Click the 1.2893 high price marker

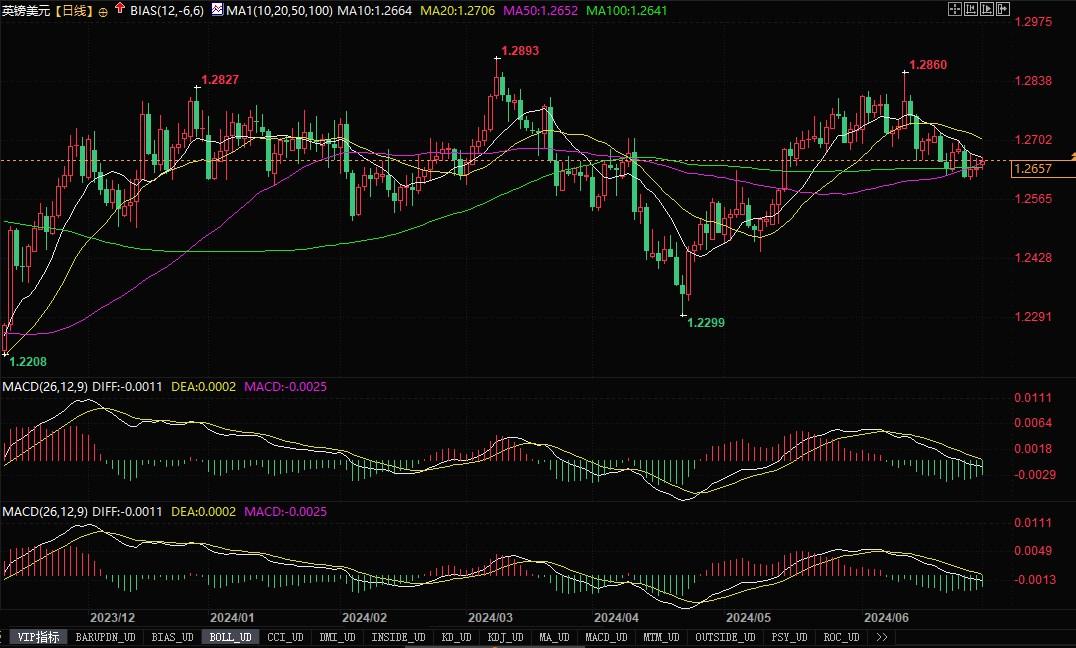[519, 50]
